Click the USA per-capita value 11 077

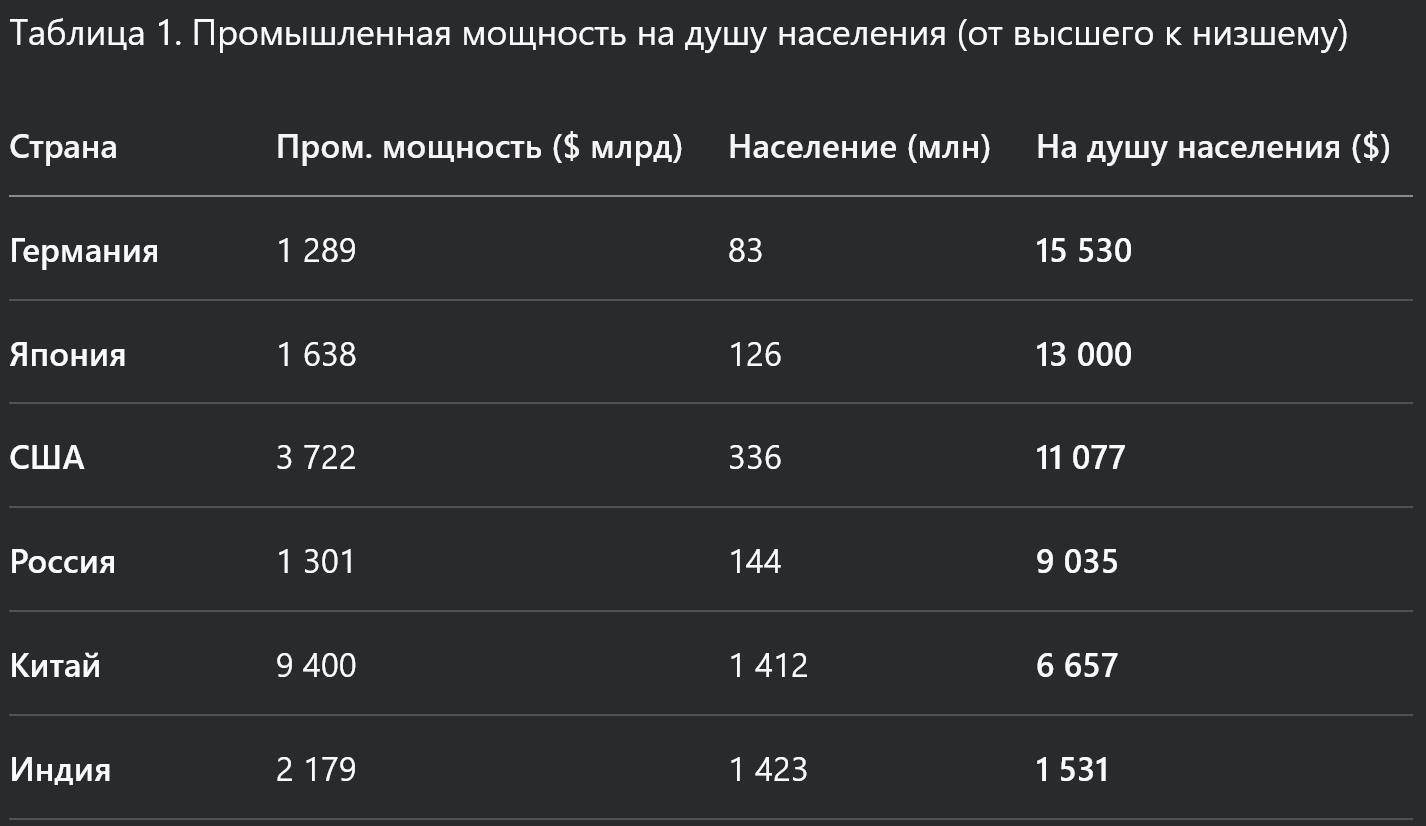pos(1080,458)
